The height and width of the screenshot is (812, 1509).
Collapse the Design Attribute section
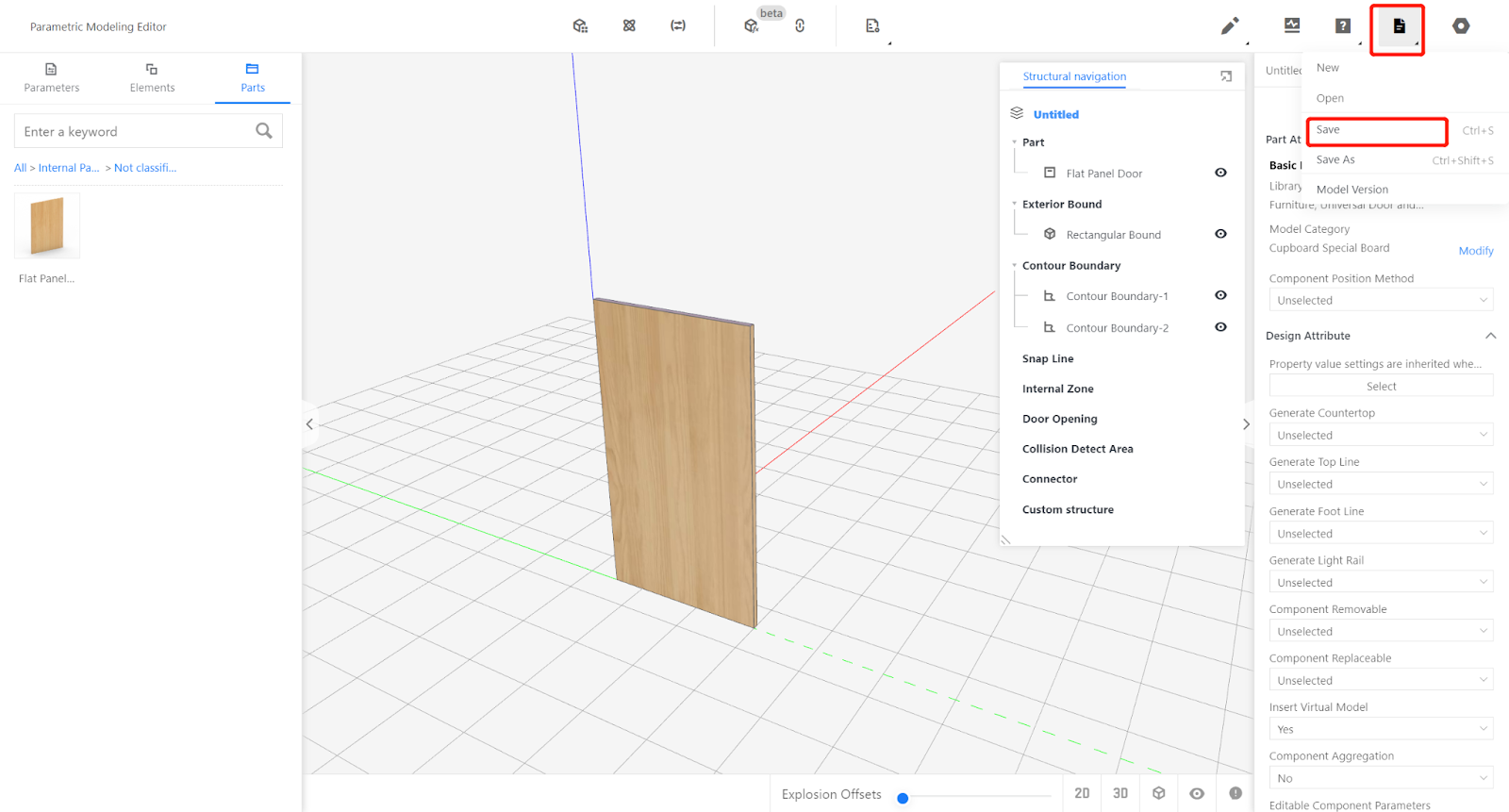coord(1490,336)
